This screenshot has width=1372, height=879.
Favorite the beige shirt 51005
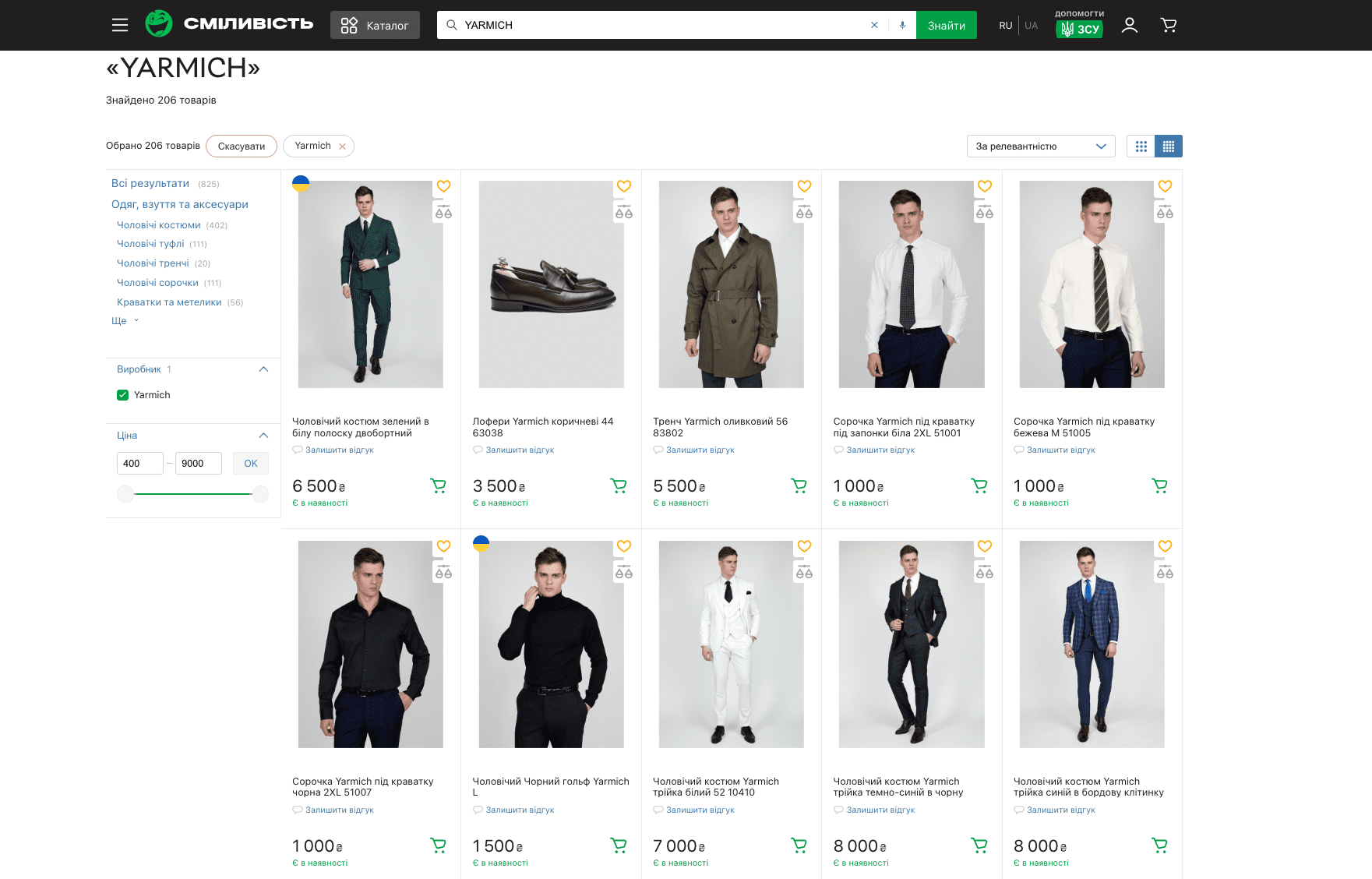(1165, 186)
